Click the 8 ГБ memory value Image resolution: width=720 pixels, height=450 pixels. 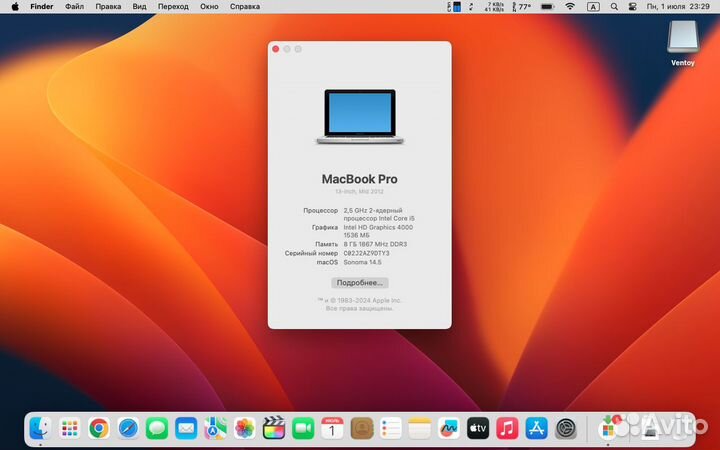[375, 244]
